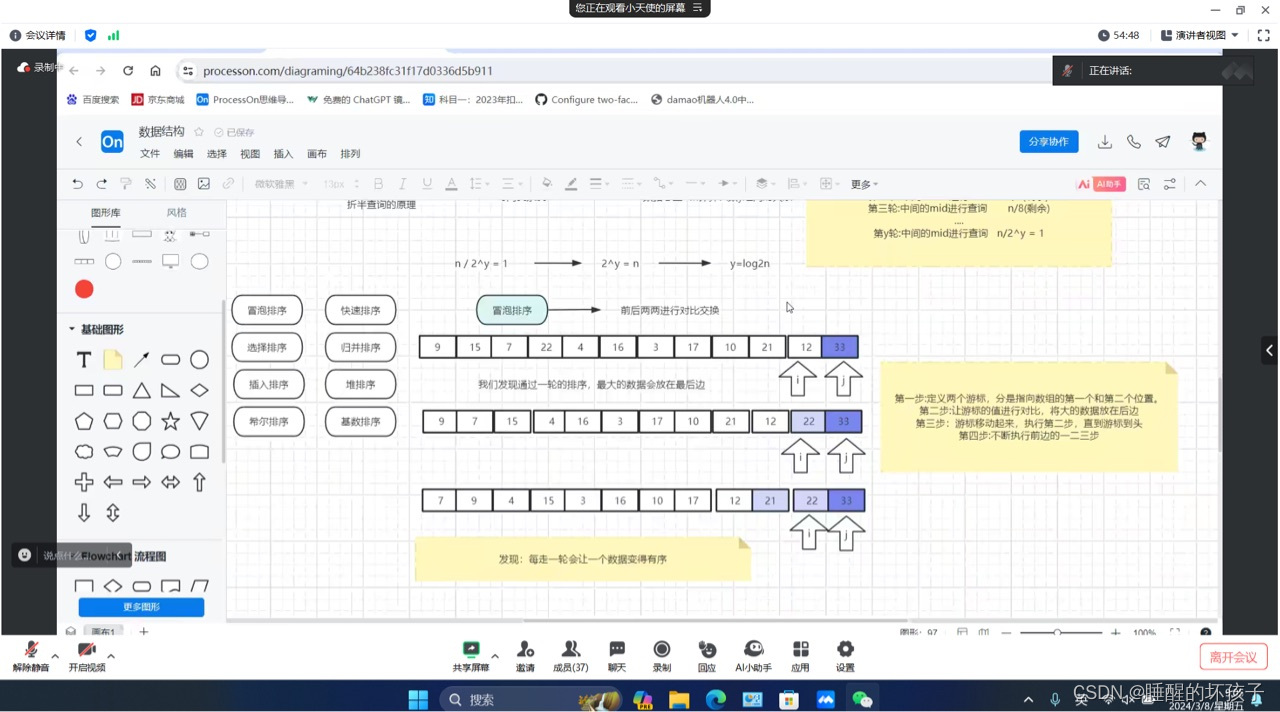Open WeChat from the taskbar
This screenshot has width=1280, height=712.
tap(862, 700)
